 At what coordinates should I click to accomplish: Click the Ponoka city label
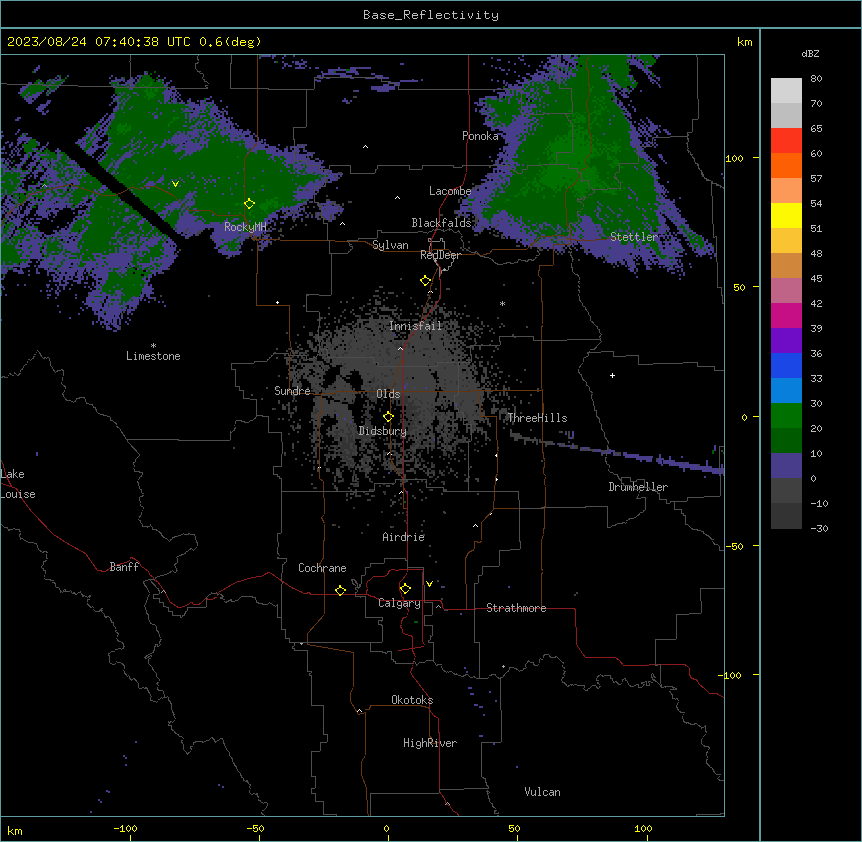click(x=480, y=136)
